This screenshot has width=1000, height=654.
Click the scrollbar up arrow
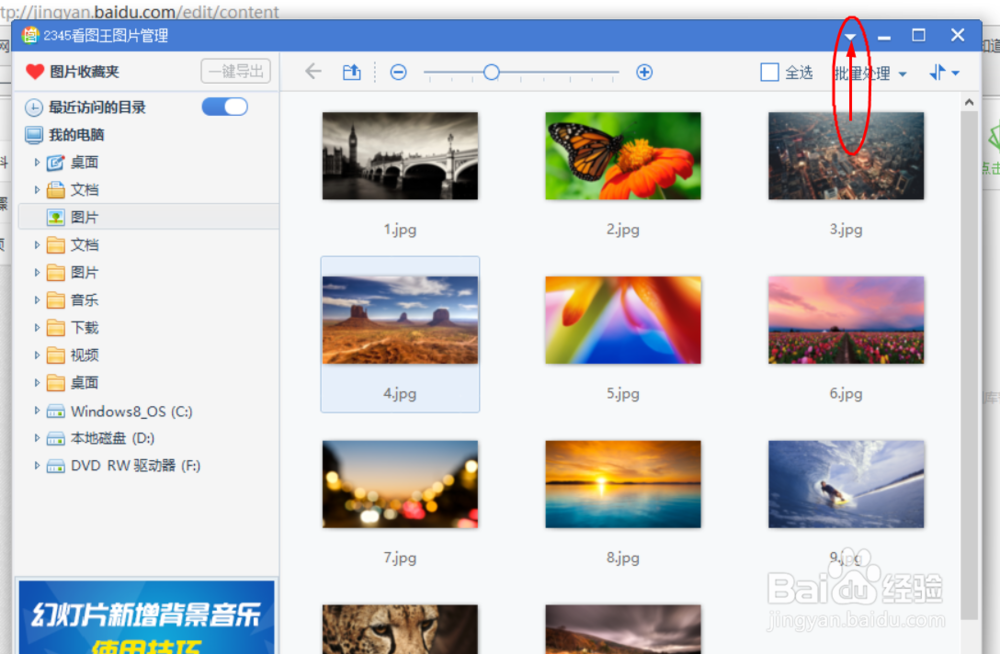[x=969, y=101]
